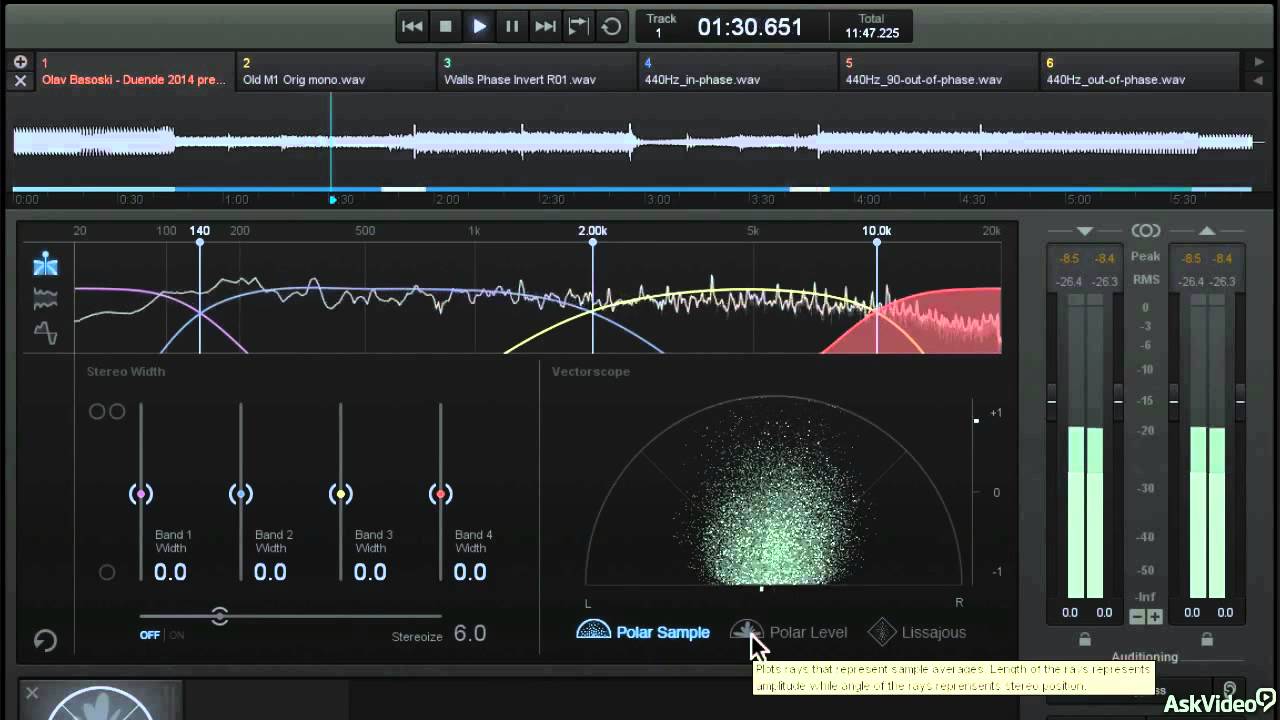This screenshot has width=1280, height=720.
Task: Select the 2.00k crossover handle
Action: [593, 242]
